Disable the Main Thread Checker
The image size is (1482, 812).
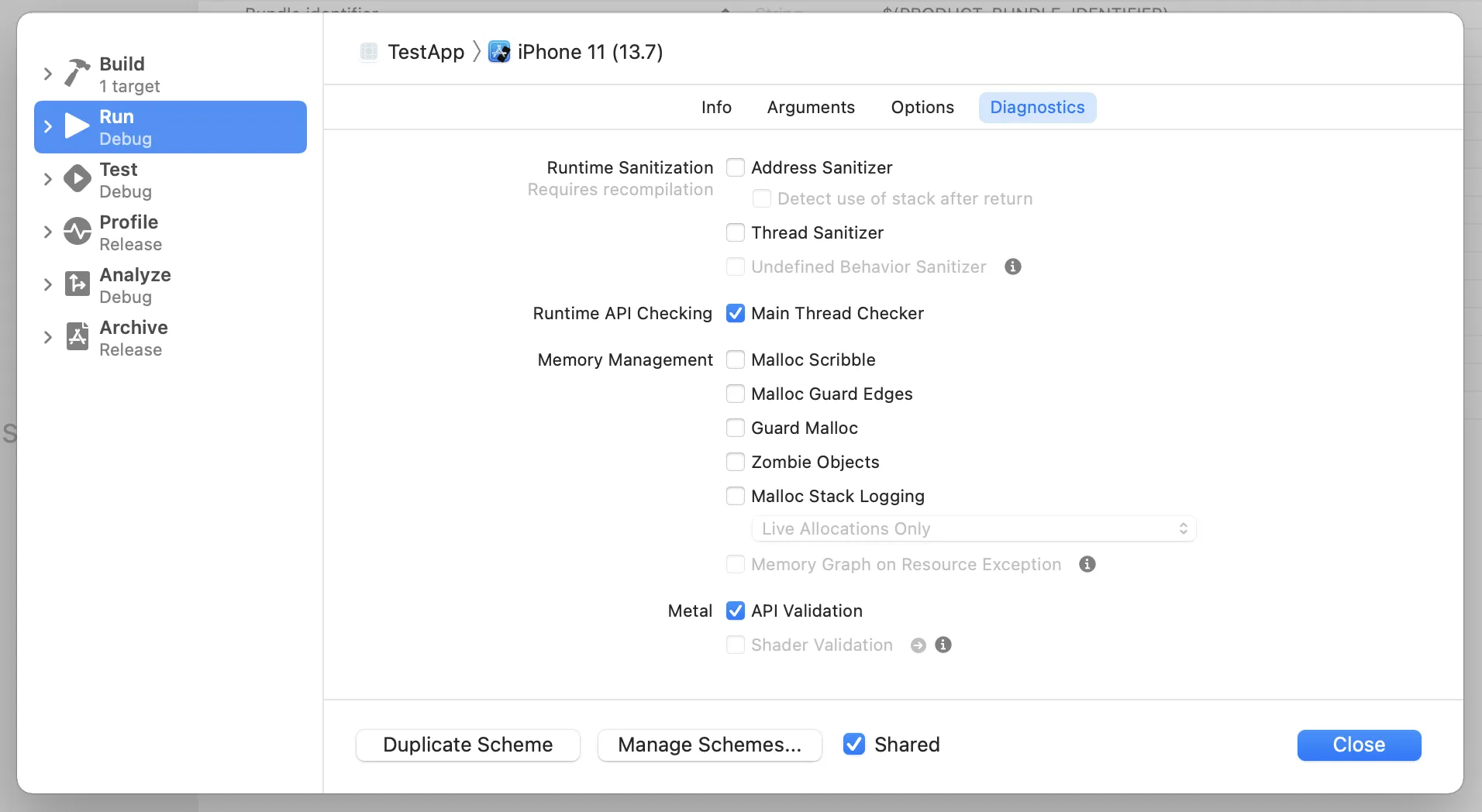(736, 313)
